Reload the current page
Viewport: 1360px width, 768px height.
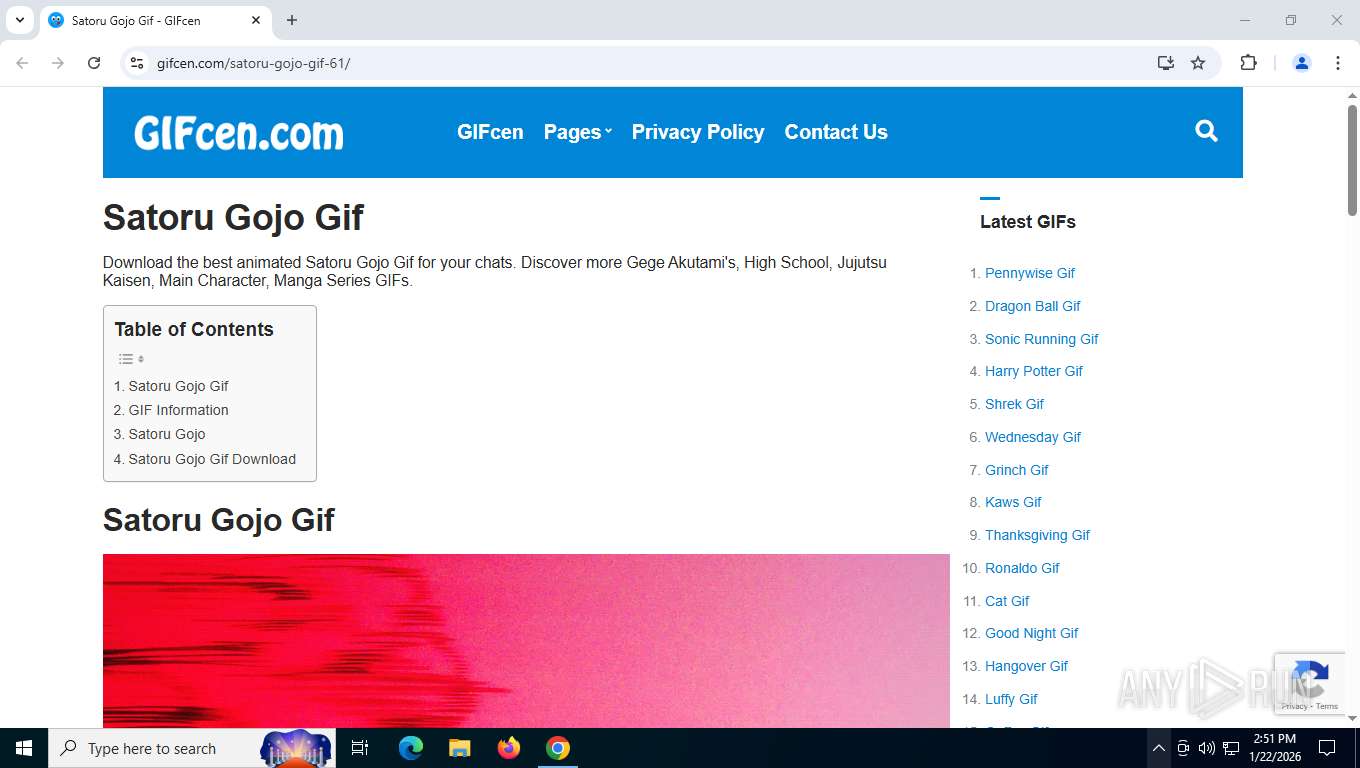[94, 63]
